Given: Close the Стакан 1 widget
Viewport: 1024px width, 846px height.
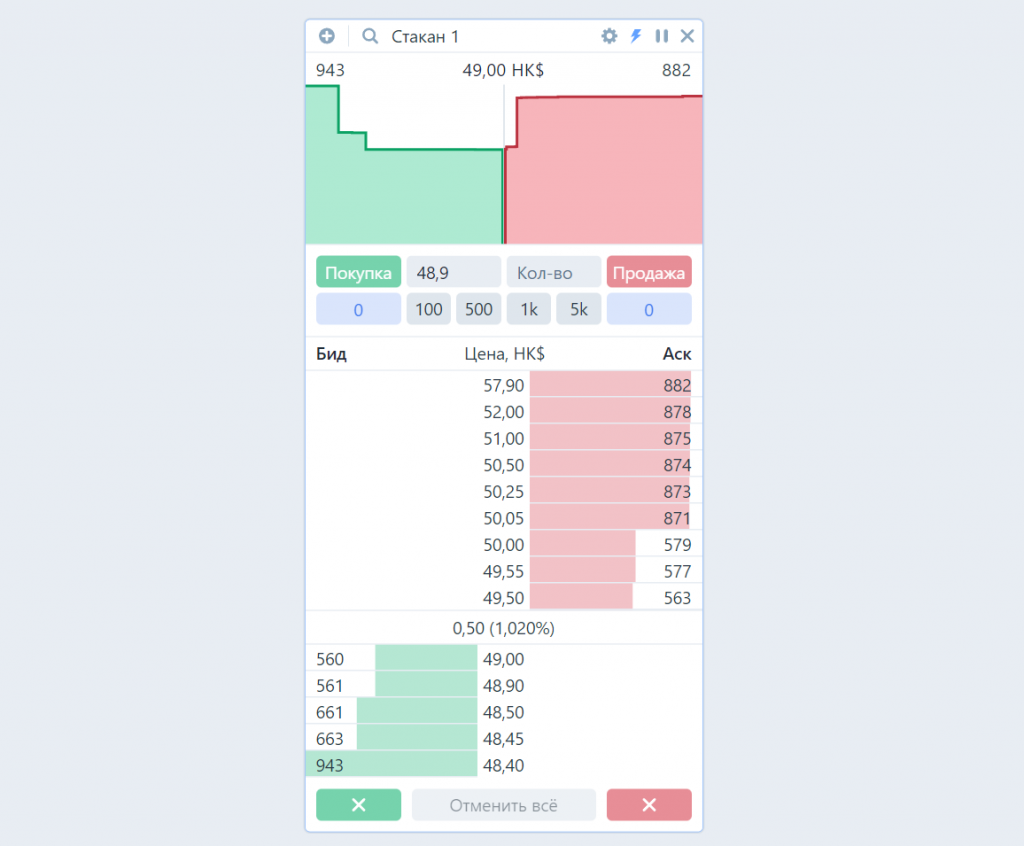Looking at the screenshot, I should pyautogui.click(x=687, y=36).
